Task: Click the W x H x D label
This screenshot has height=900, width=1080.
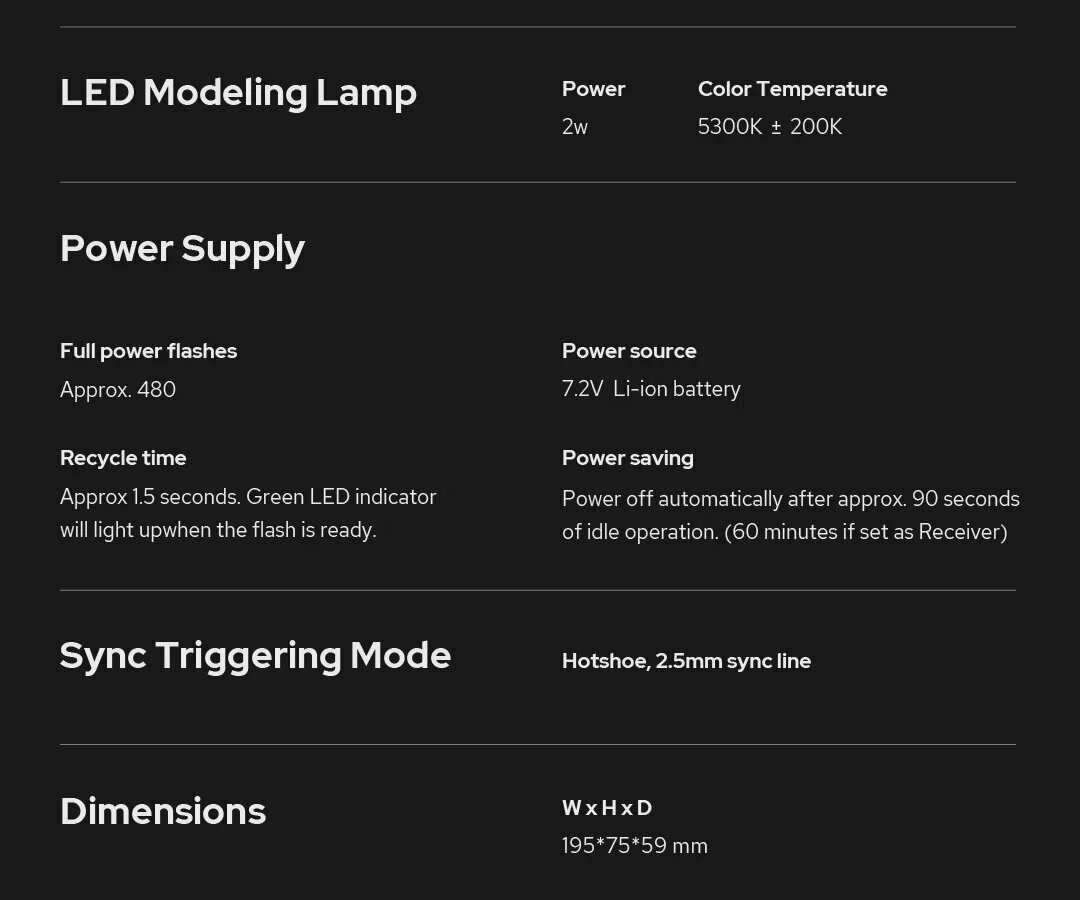Action: tap(607, 808)
